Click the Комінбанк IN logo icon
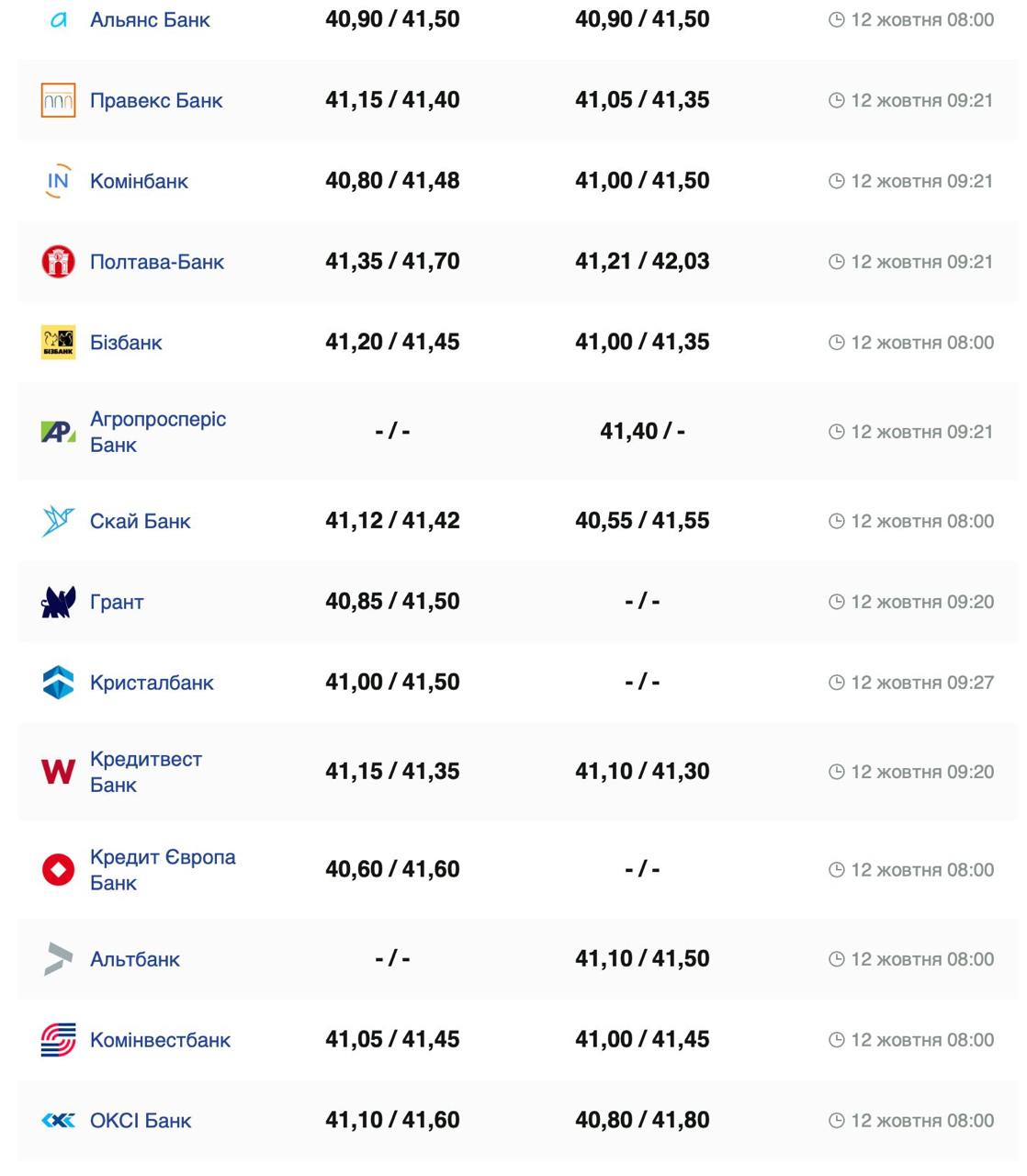This screenshot has height=1176, width=1027. [58, 181]
